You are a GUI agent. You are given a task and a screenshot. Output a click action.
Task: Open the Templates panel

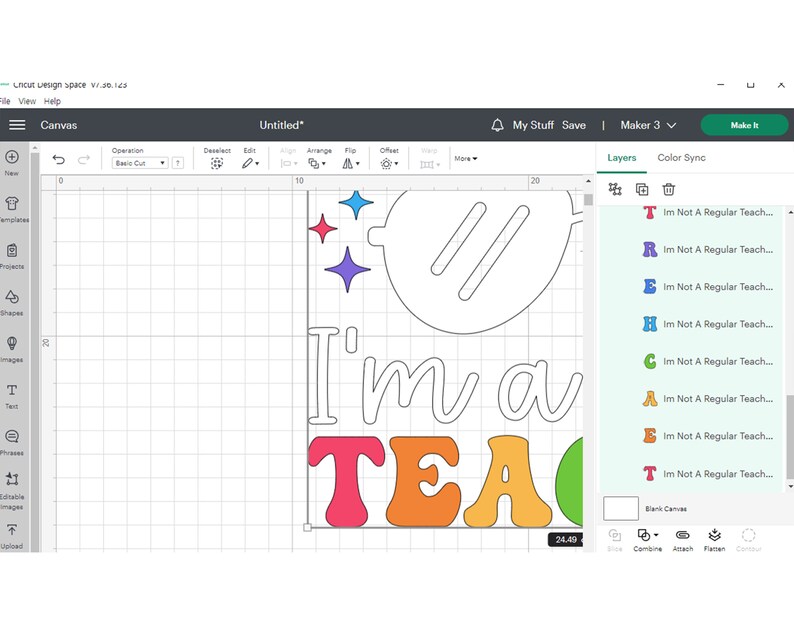point(13,210)
